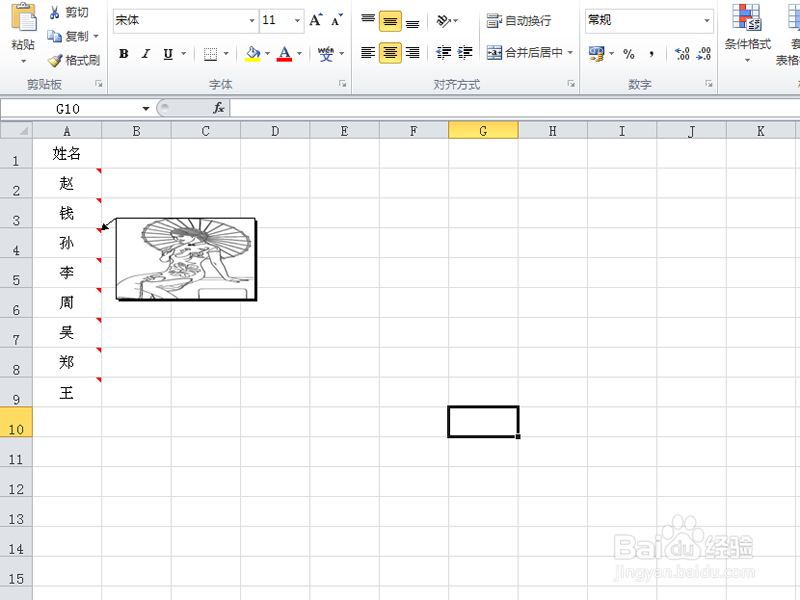Viewport: 800px width, 600px height.
Task: Open Conditional Formatting (条件格式)
Action: [747, 34]
